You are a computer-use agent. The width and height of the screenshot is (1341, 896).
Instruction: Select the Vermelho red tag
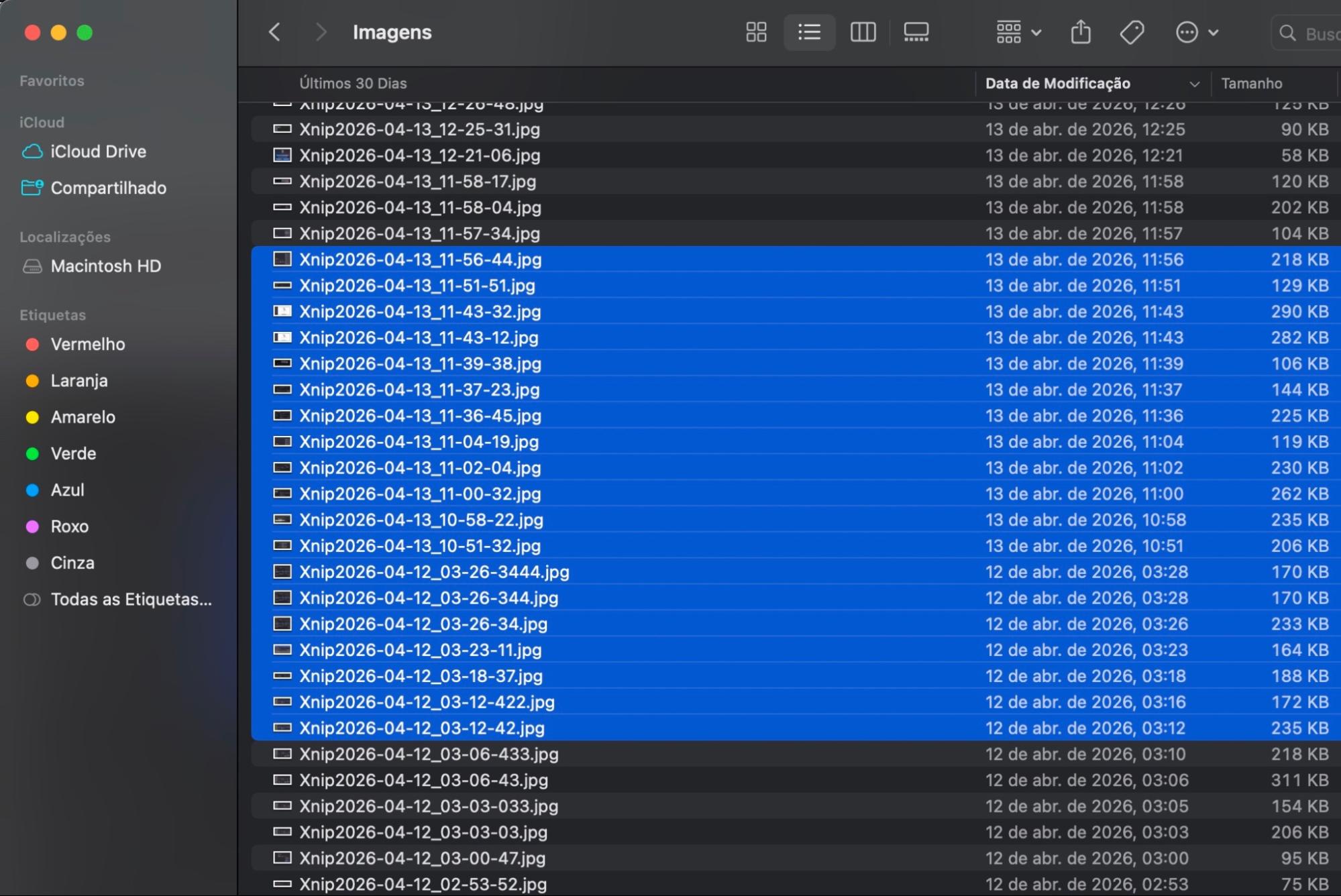(x=74, y=344)
